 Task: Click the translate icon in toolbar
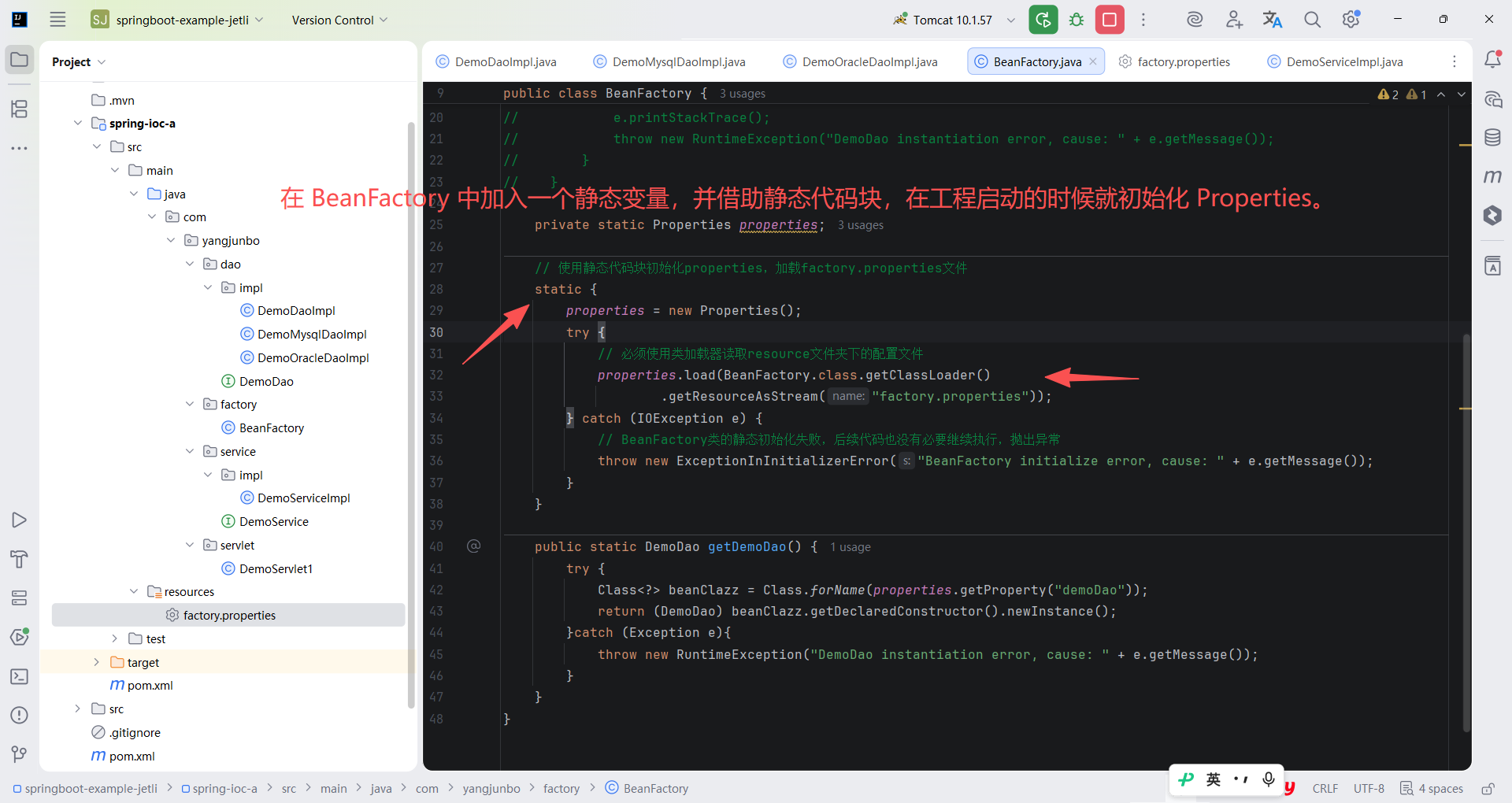click(x=1273, y=20)
